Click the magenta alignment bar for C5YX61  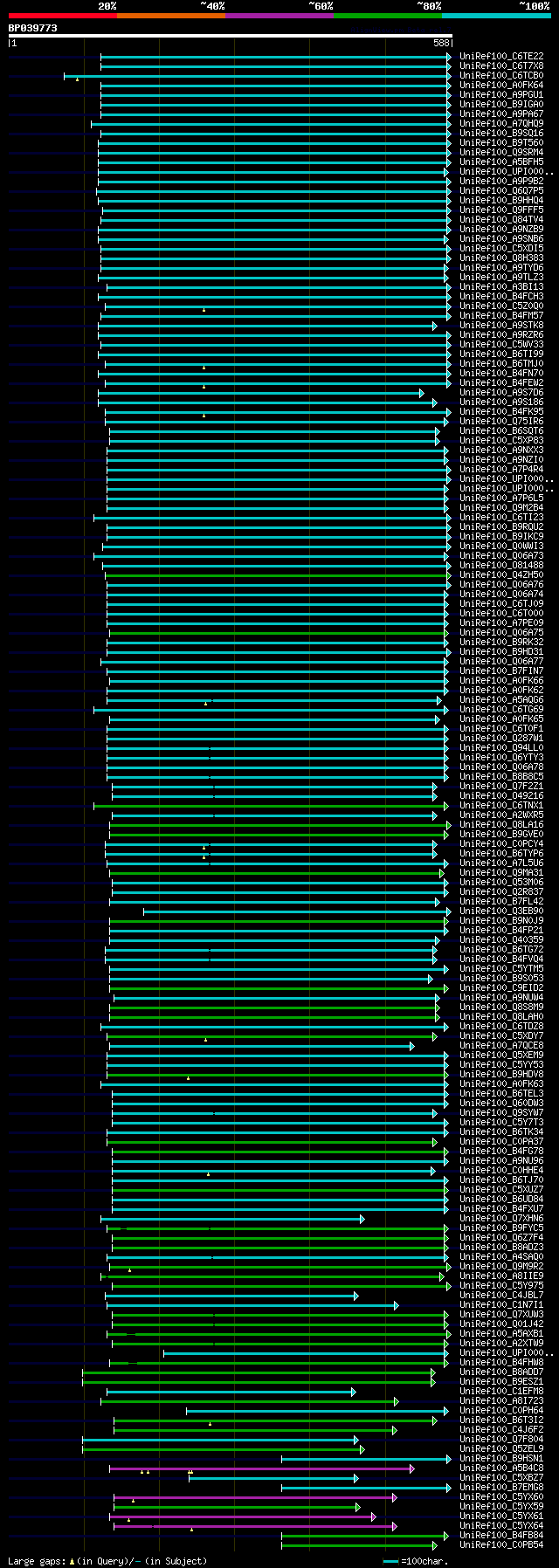pyautogui.click(x=243, y=1516)
